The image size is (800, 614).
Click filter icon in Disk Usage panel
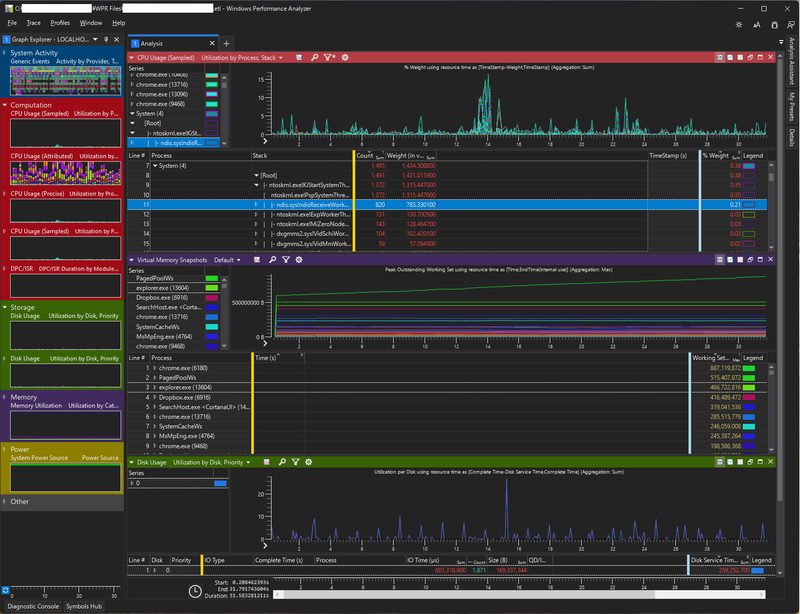295,462
